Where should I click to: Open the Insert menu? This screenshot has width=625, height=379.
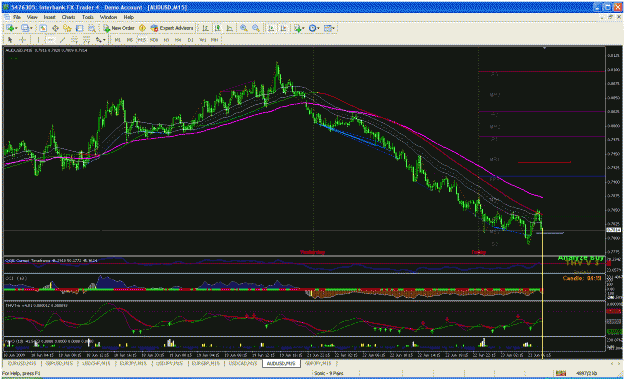(49, 17)
